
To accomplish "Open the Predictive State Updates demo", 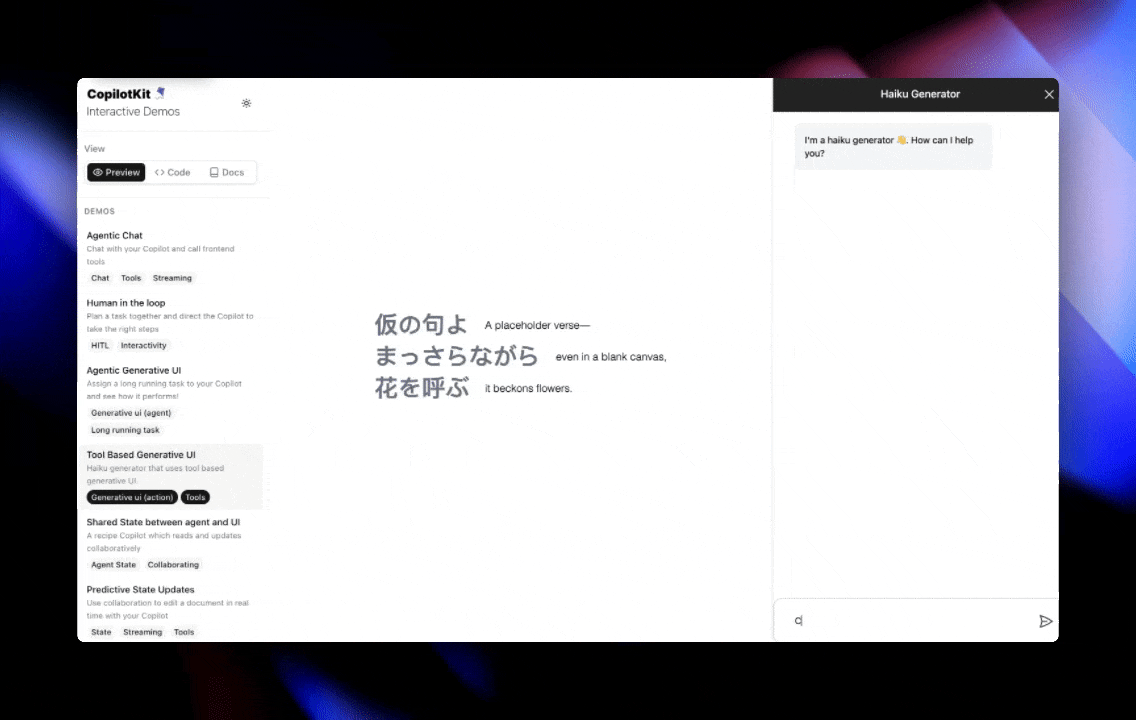I will [140, 589].
